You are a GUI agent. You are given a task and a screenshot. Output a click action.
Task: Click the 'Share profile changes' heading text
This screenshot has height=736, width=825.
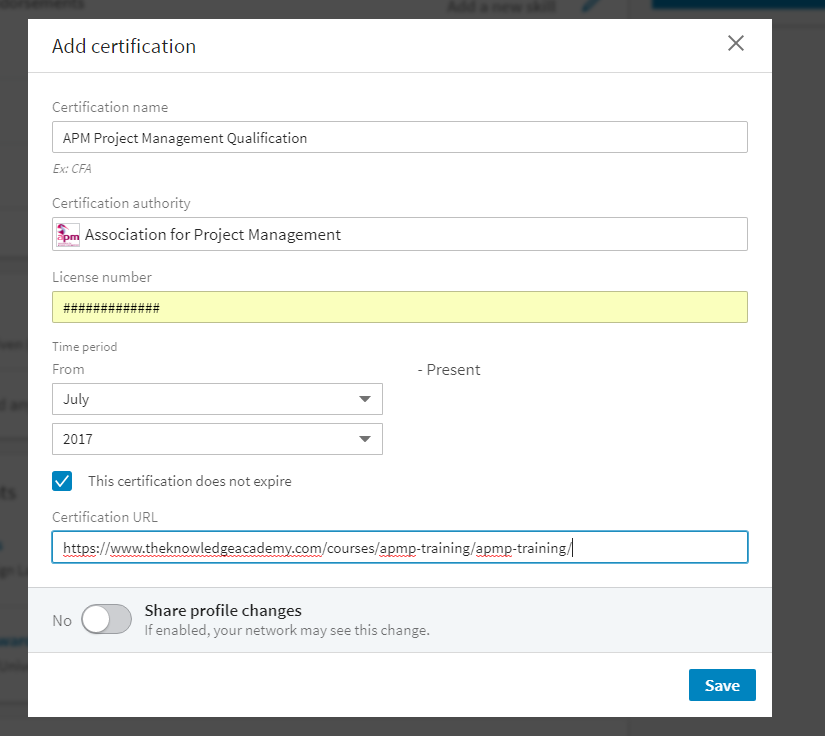pos(223,611)
